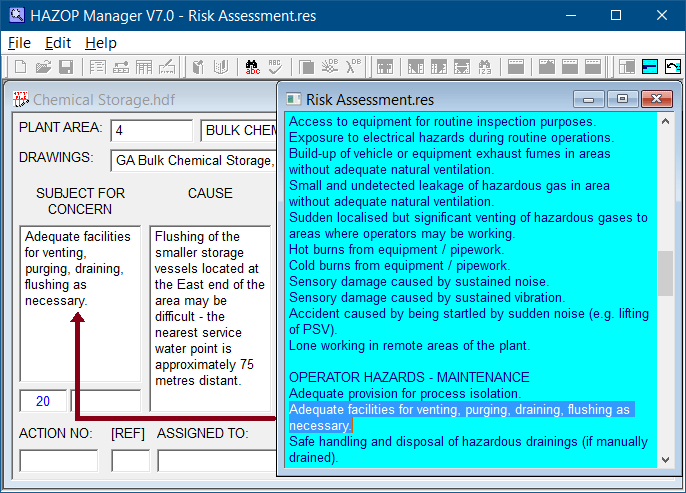This screenshot has height=493, width=686.
Task: Click the field containing blue number 20
Action: [43, 401]
